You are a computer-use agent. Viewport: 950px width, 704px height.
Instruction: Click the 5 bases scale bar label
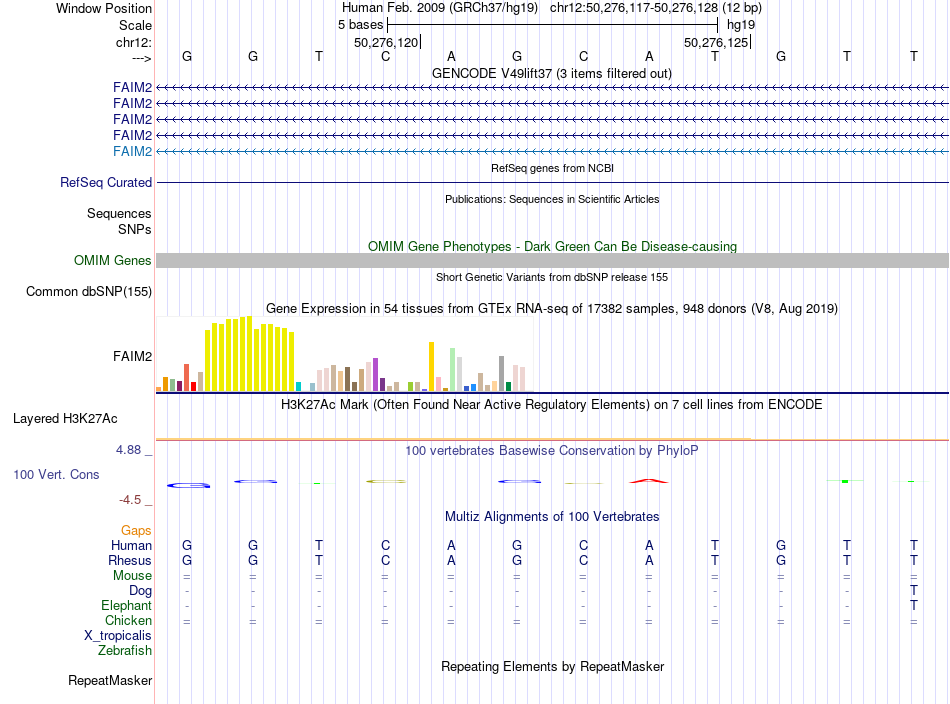pyautogui.click(x=360, y=25)
